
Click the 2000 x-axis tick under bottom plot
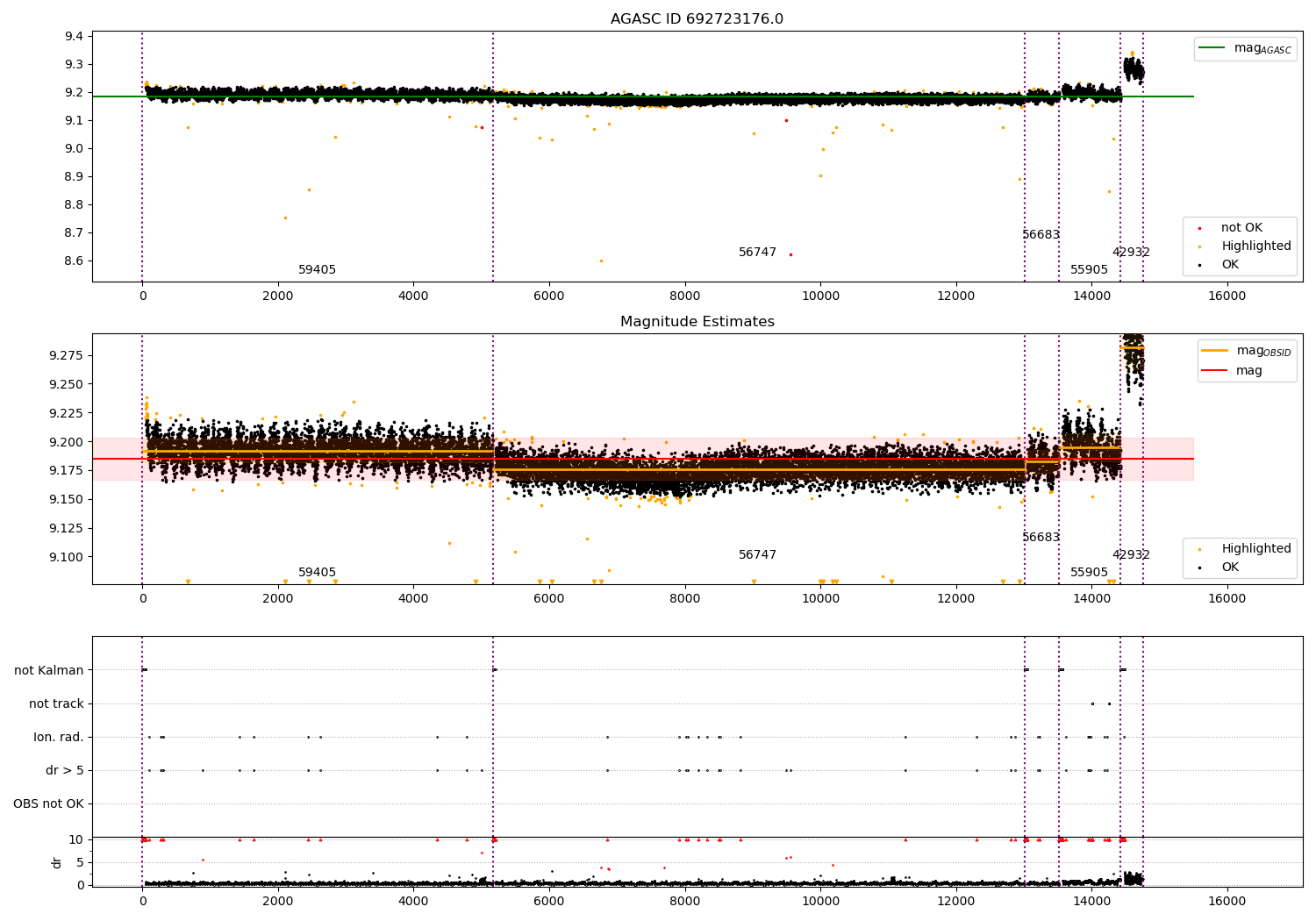[278, 902]
